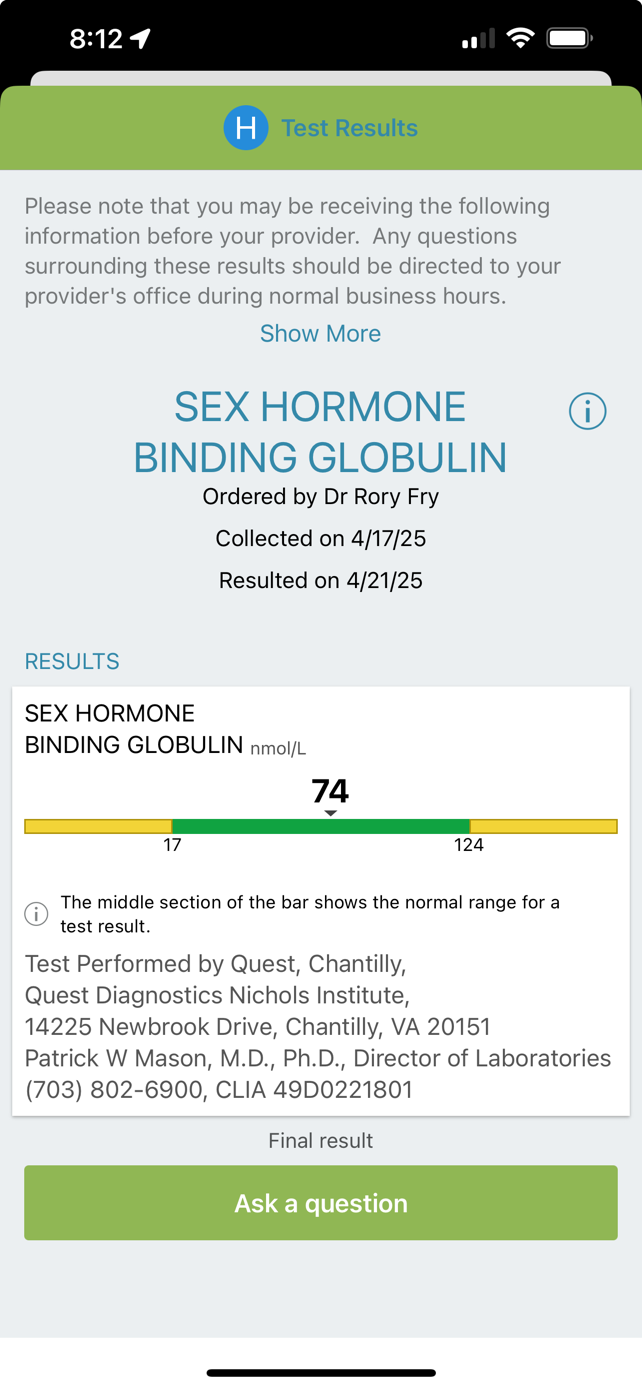Tap the upper limit label 124

click(468, 845)
